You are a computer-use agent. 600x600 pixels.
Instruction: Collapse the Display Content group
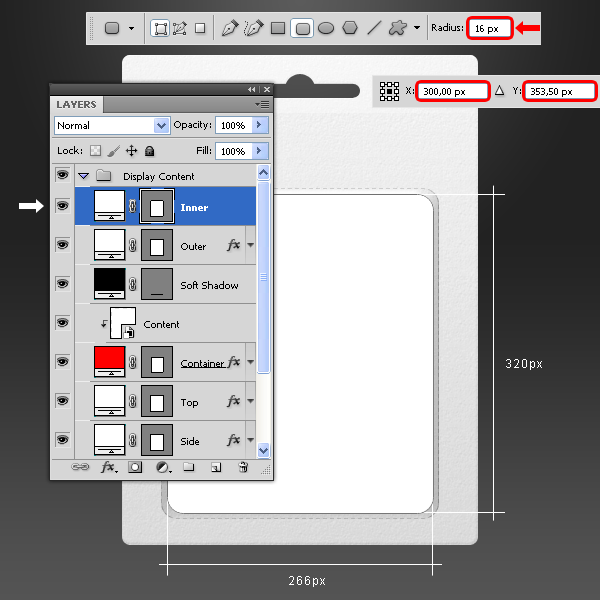coord(84,176)
